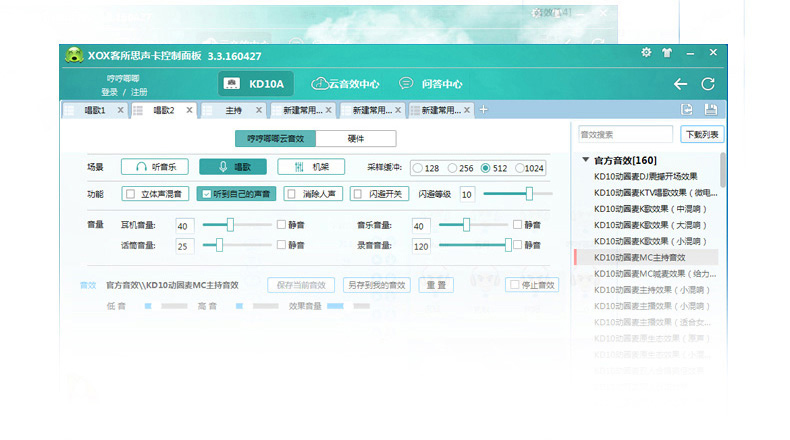
Task: Select KD10动圈麦MC喊麦效果 item
Action: tap(655, 274)
